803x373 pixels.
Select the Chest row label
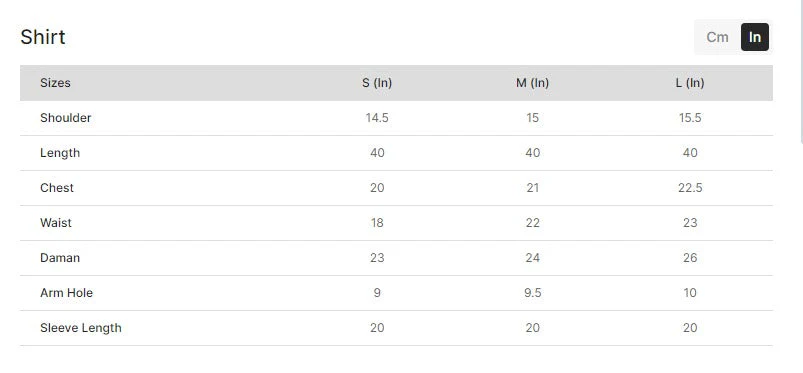point(57,188)
